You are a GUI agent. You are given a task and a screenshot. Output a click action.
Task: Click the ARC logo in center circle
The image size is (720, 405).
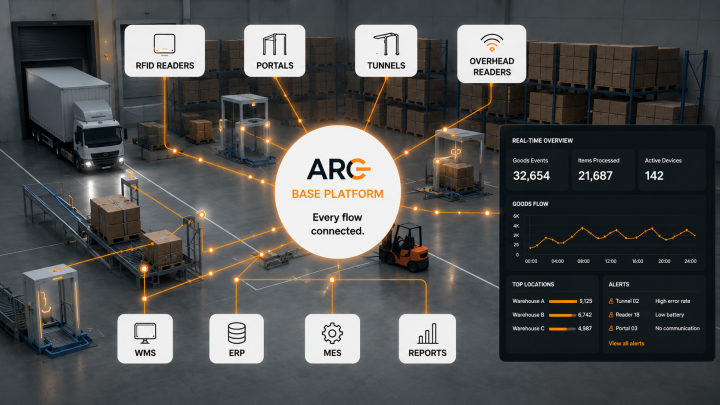(338, 169)
